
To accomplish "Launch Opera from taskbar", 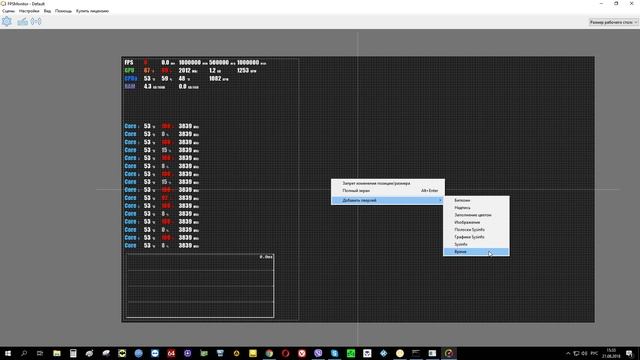I will (x=285, y=353).
